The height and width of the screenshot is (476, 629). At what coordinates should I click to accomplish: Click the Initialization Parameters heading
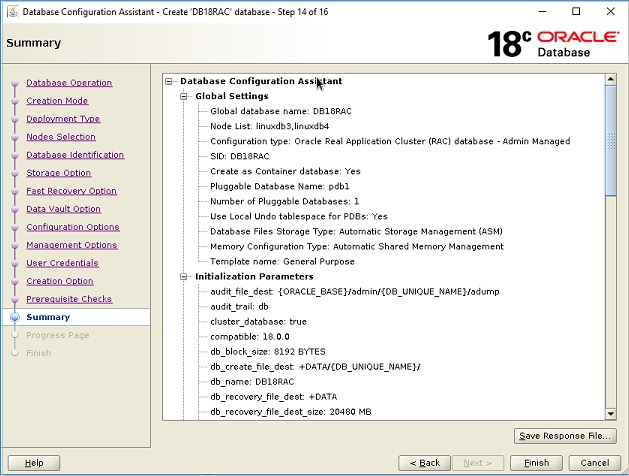(x=254, y=277)
